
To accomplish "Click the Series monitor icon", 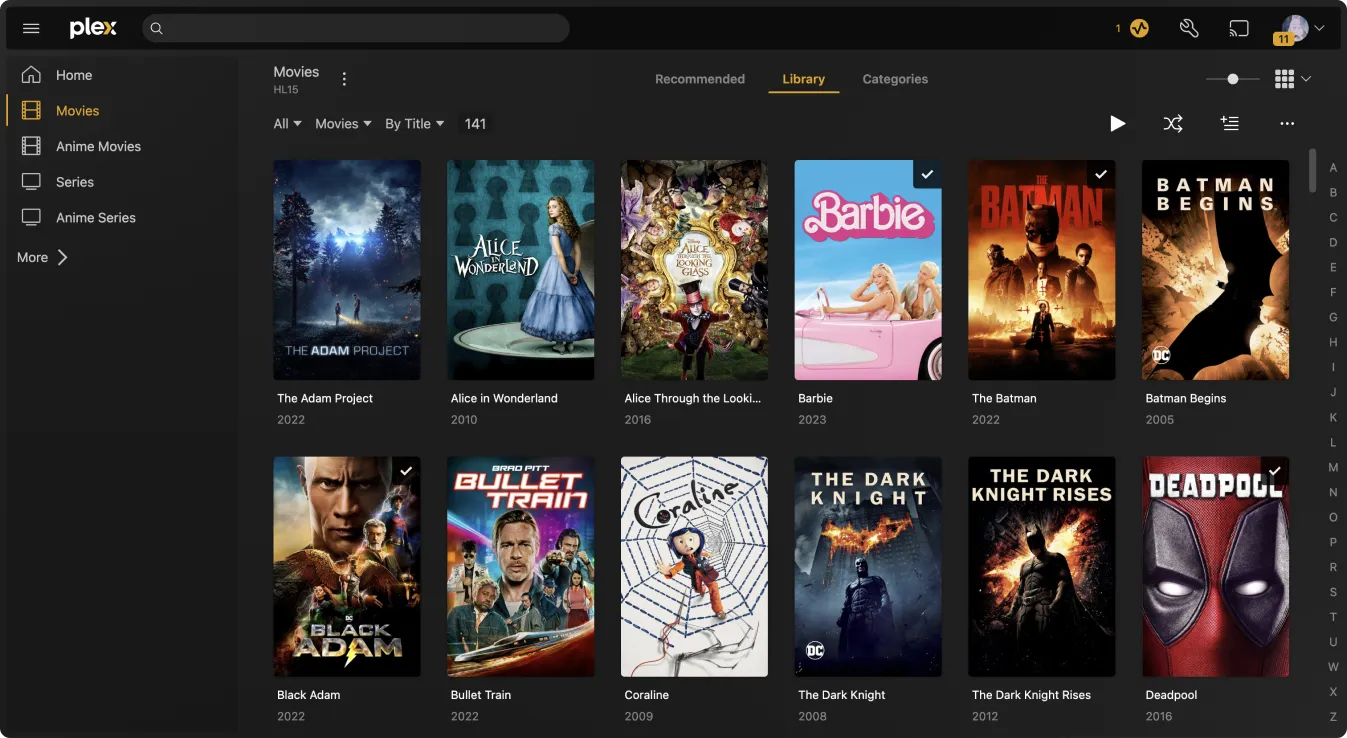I will [x=31, y=182].
